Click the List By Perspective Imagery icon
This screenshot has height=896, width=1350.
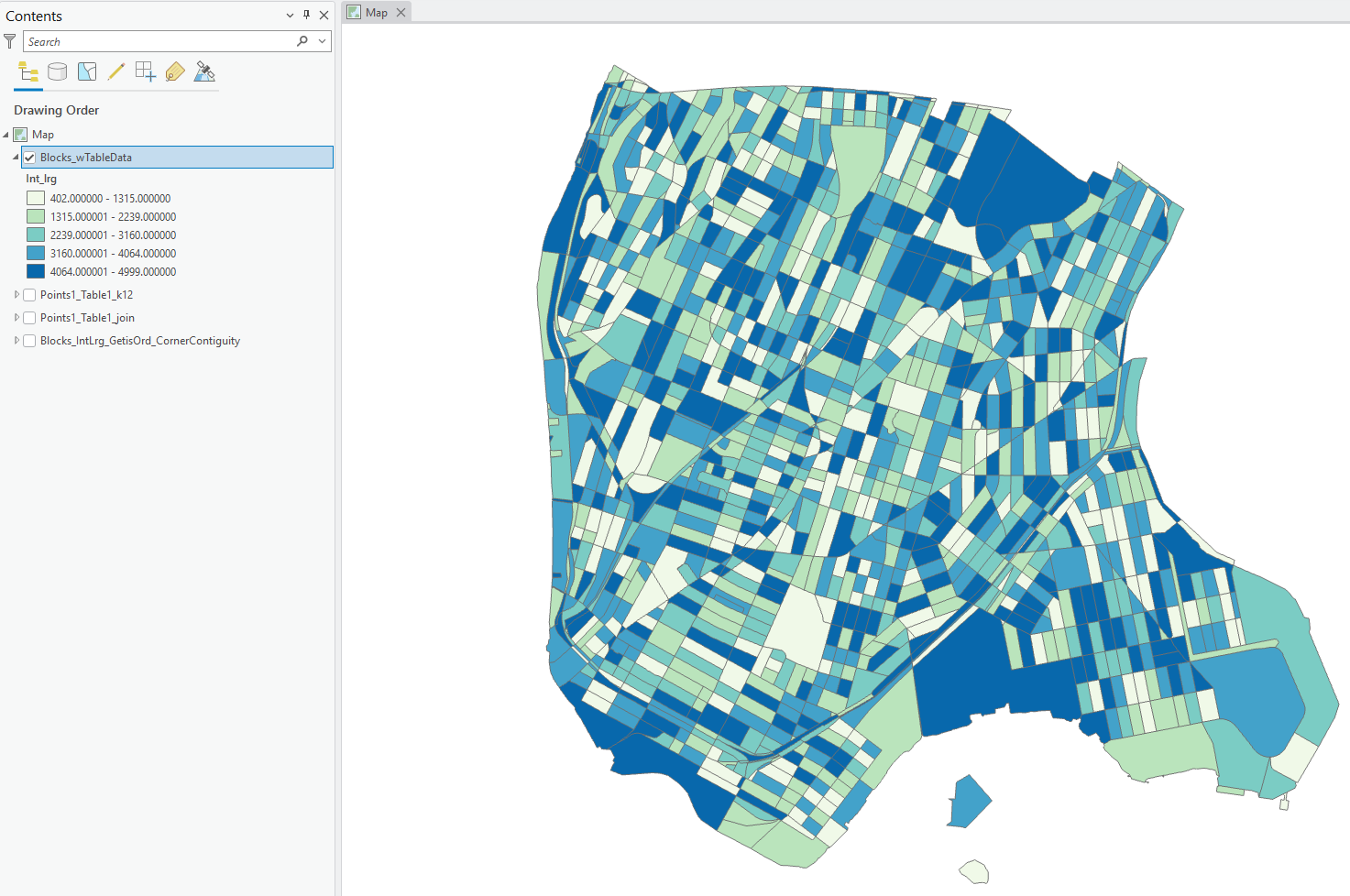click(x=203, y=71)
